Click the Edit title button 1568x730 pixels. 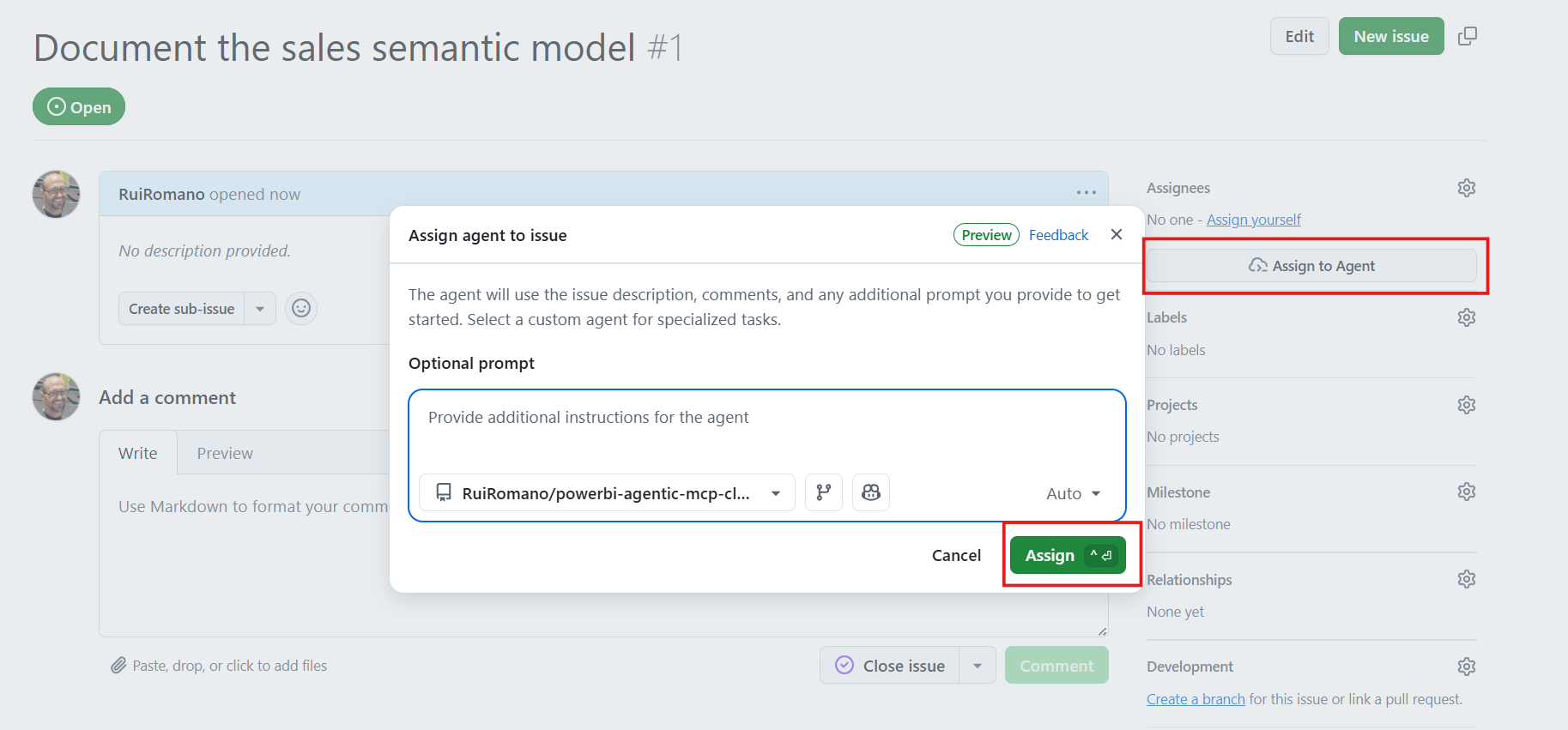[1299, 36]
